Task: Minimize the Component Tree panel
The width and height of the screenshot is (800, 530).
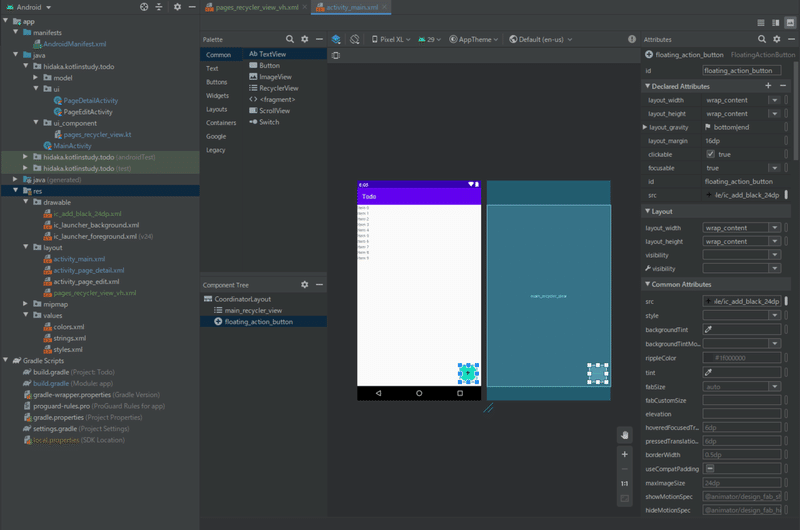Action: 319,285
